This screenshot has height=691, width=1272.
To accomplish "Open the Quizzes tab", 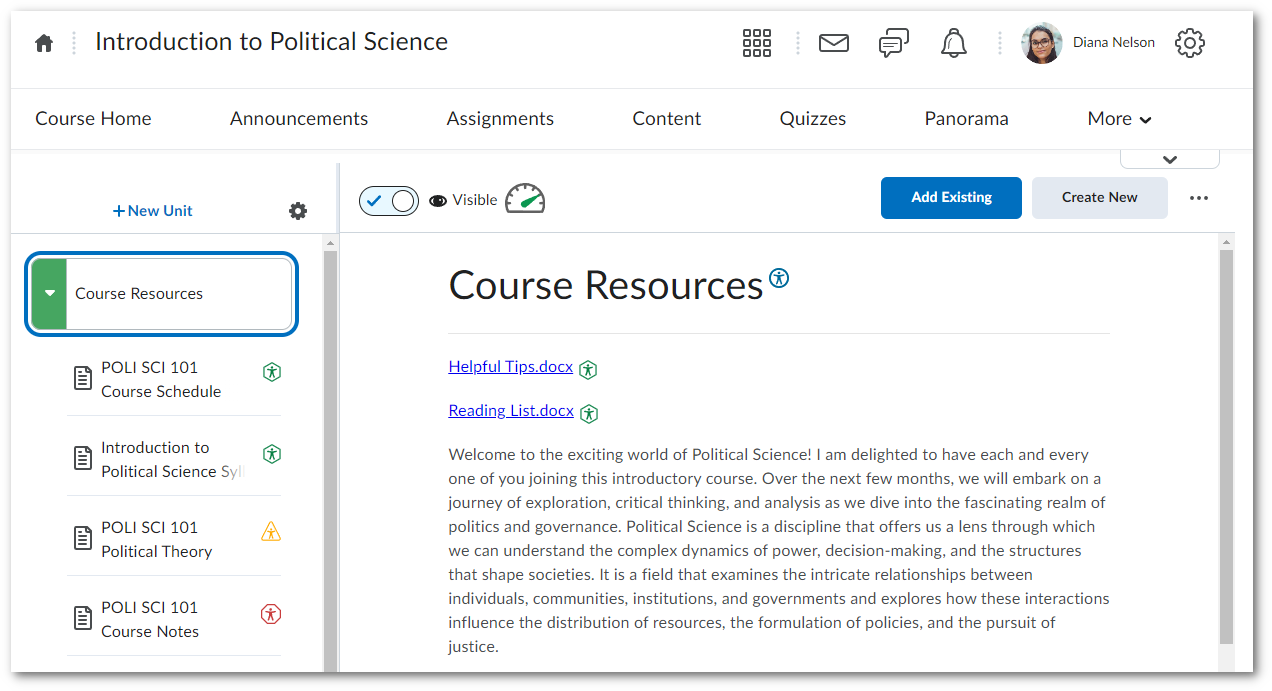I will click(812, 119).
